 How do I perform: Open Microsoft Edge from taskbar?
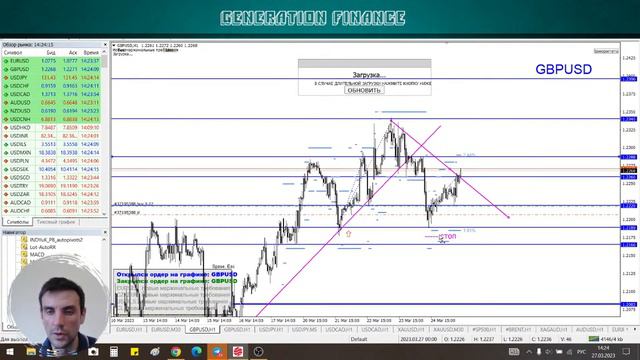point(197,351)
